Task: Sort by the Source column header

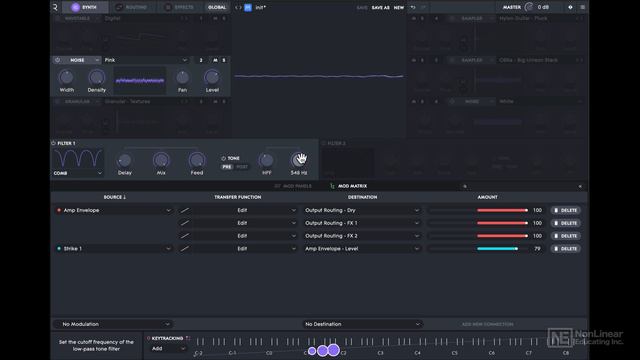Action: click(x=115, y=197)
